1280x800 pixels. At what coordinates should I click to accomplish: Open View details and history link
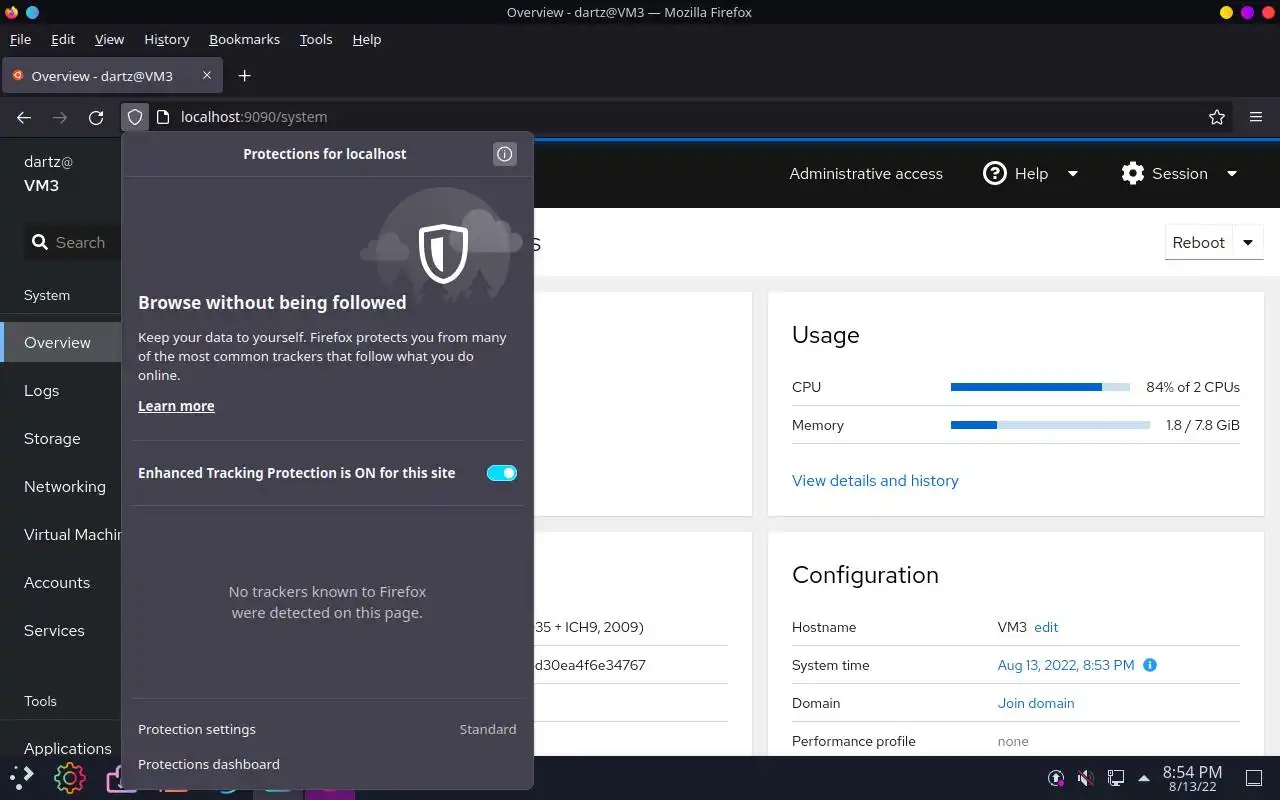coord(875,480)
